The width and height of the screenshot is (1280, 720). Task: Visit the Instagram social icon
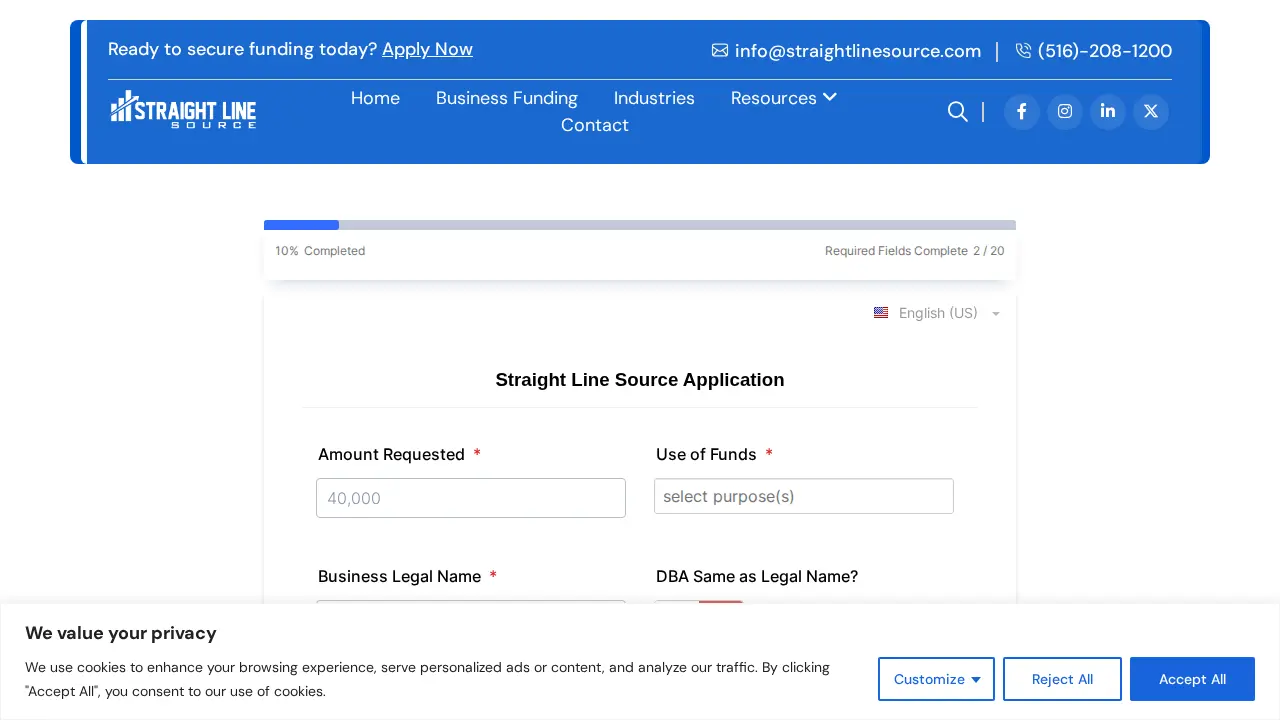point(1065,112)
